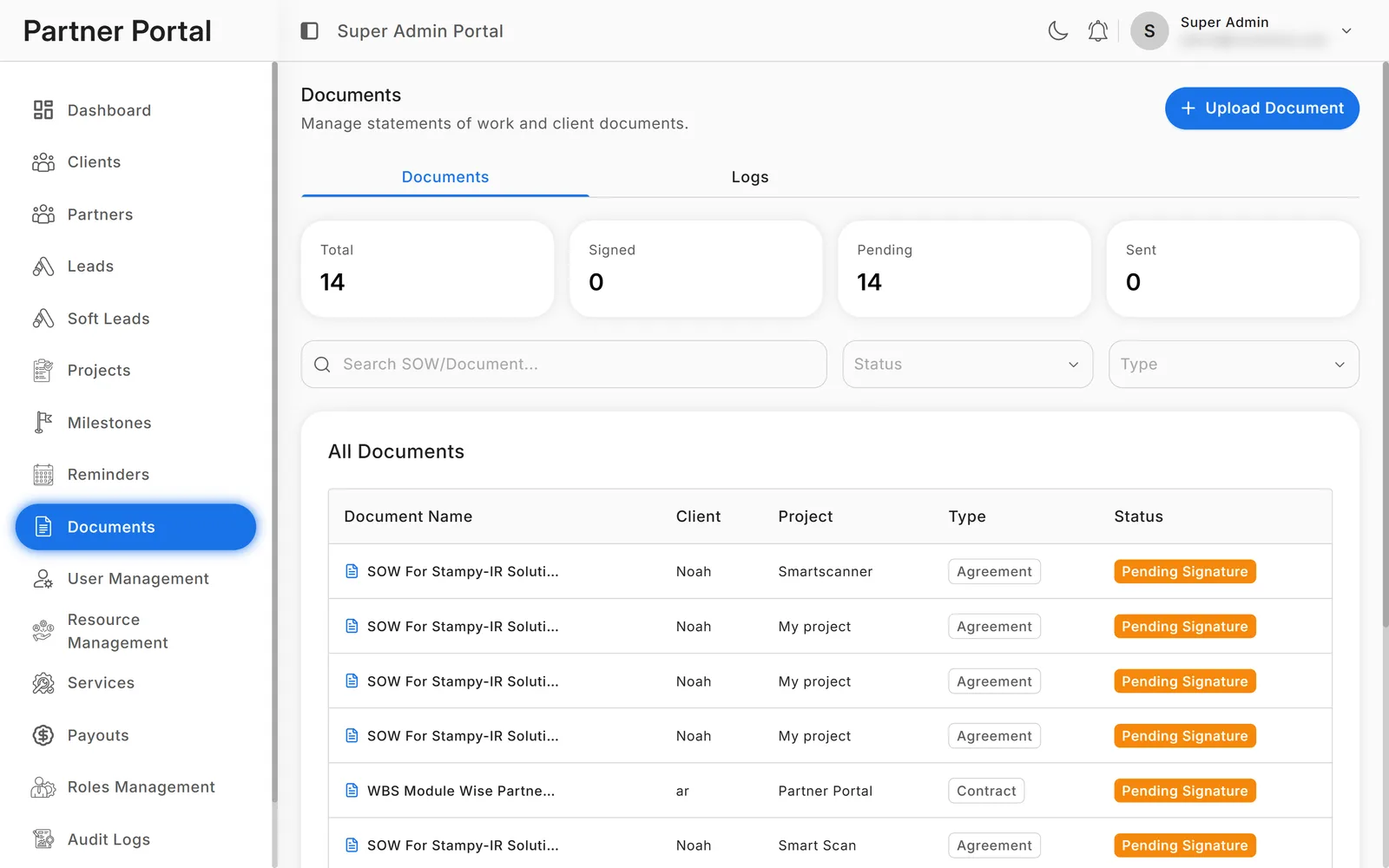Click the Pending count card
Viewport: 1389px width, 868px height.
(964, 269)
